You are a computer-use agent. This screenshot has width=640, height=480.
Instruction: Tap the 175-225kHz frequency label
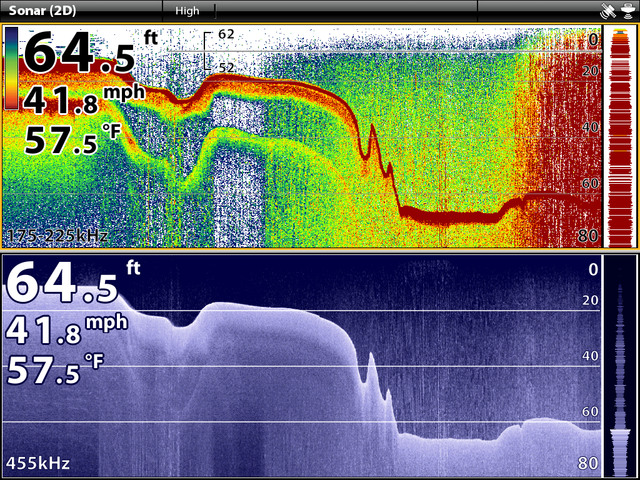(x=57, y=236)
